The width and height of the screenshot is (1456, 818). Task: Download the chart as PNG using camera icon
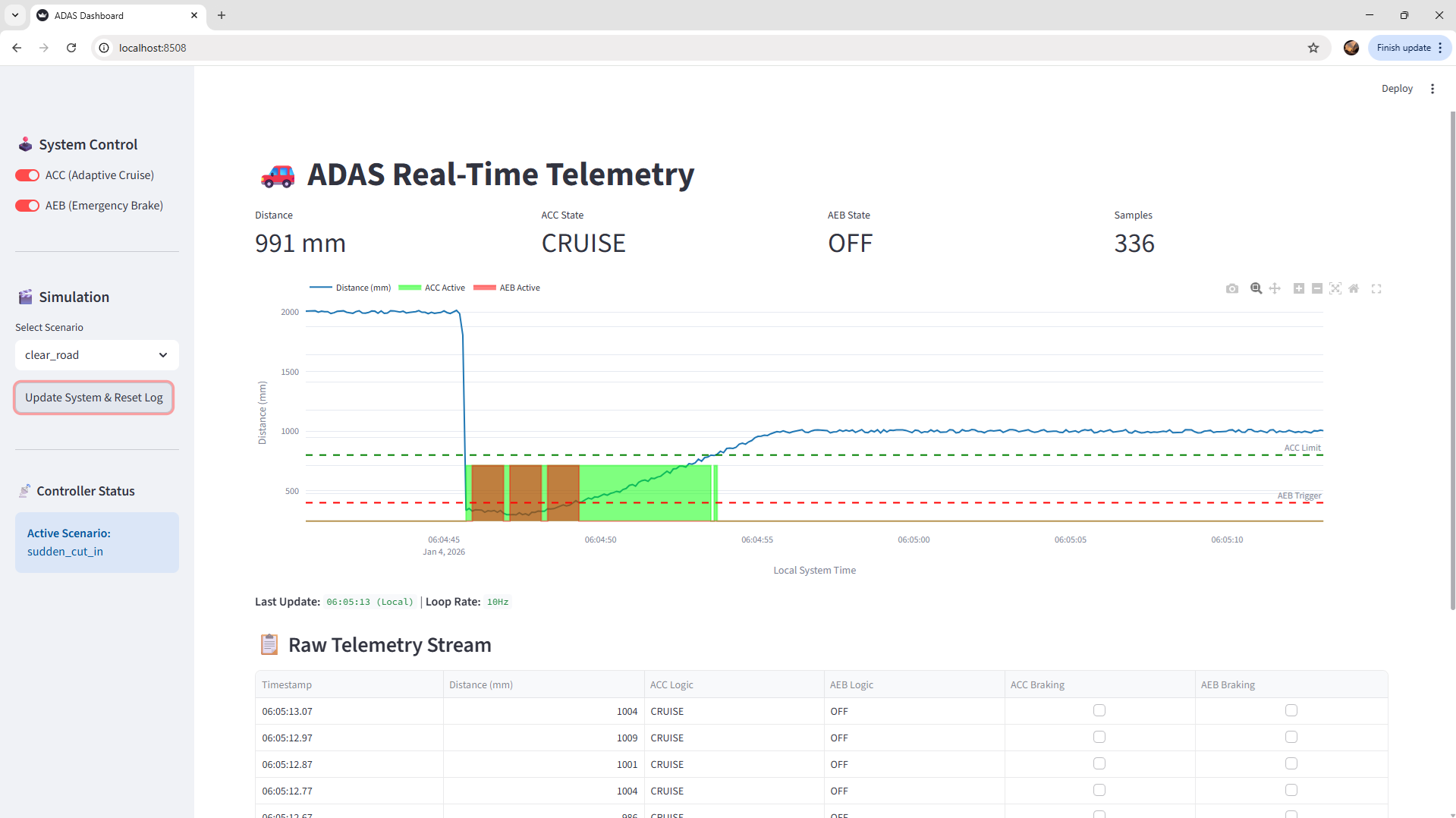click(1232, 288)
